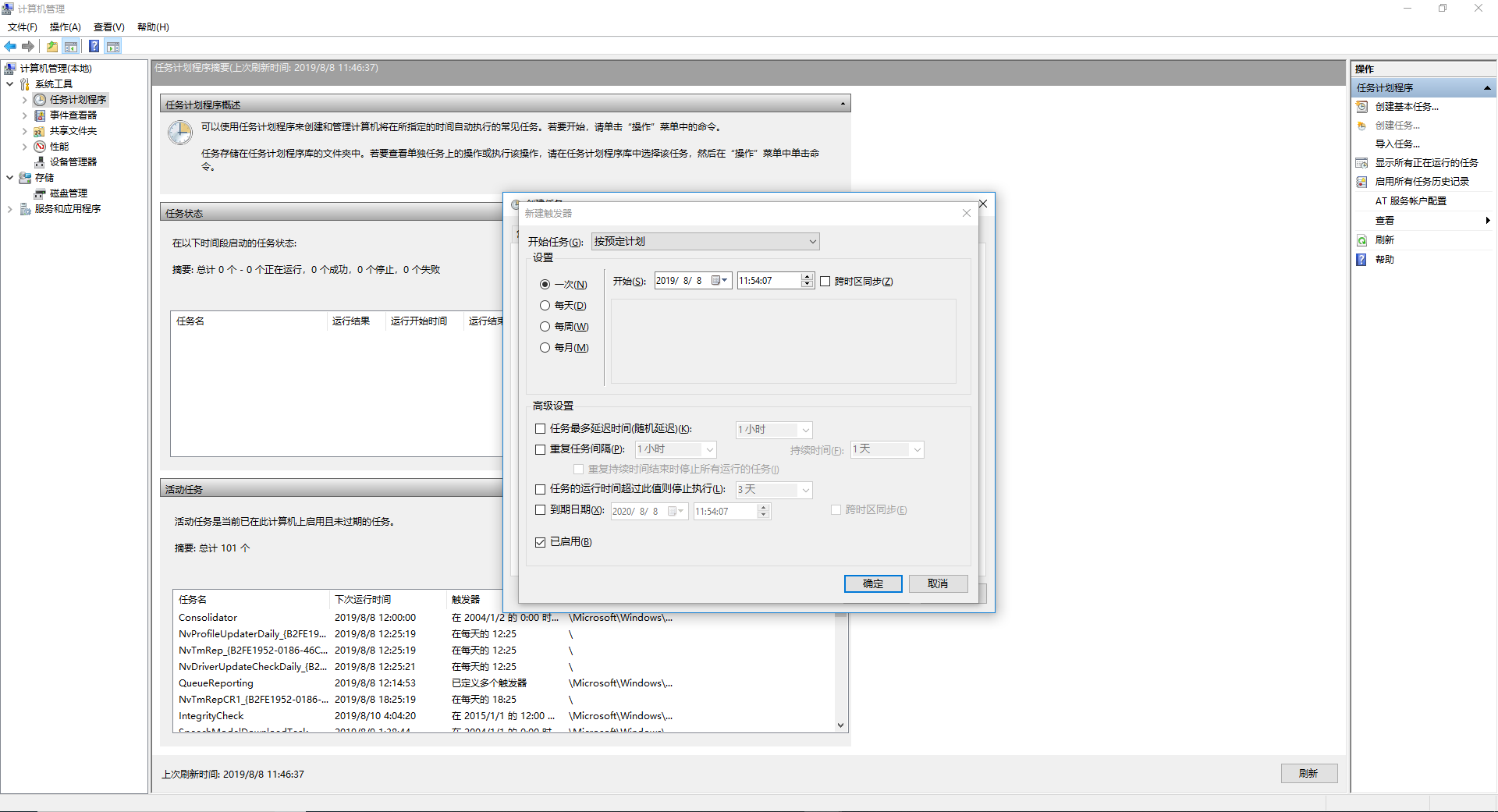Screen dimensions: 1498x812
Task: Click the 存储 icon in tree
Action: 25,178
